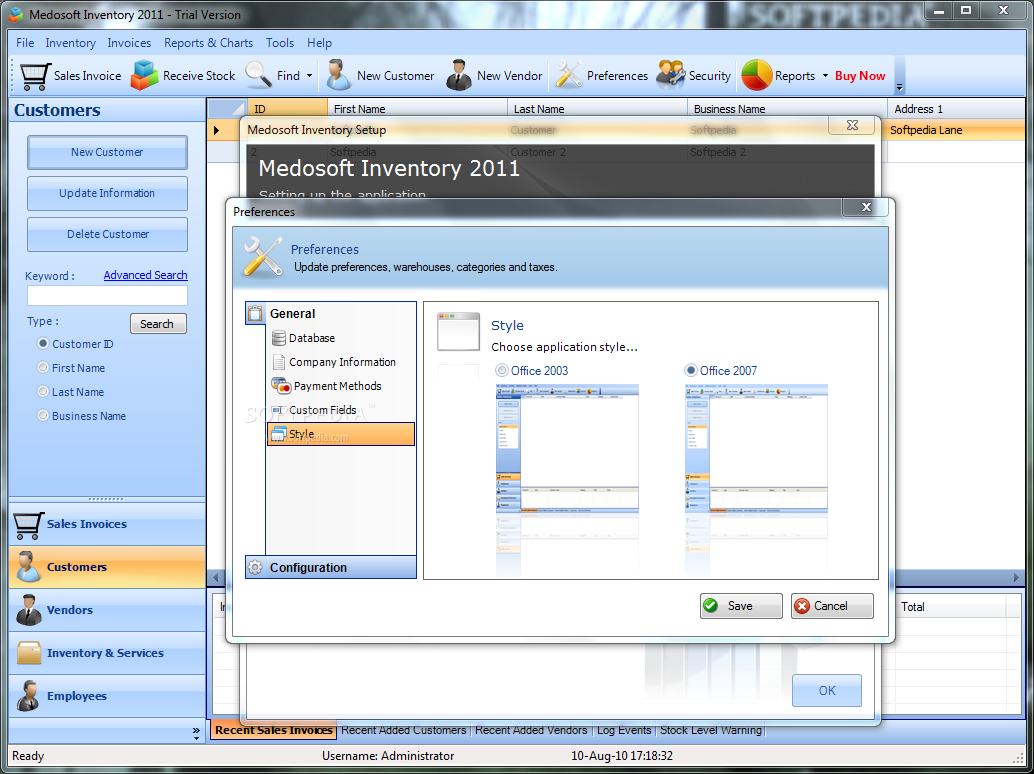The image size is (1034, 774).
Task: Sort by ID column header
Action: (x=288, y=109)
